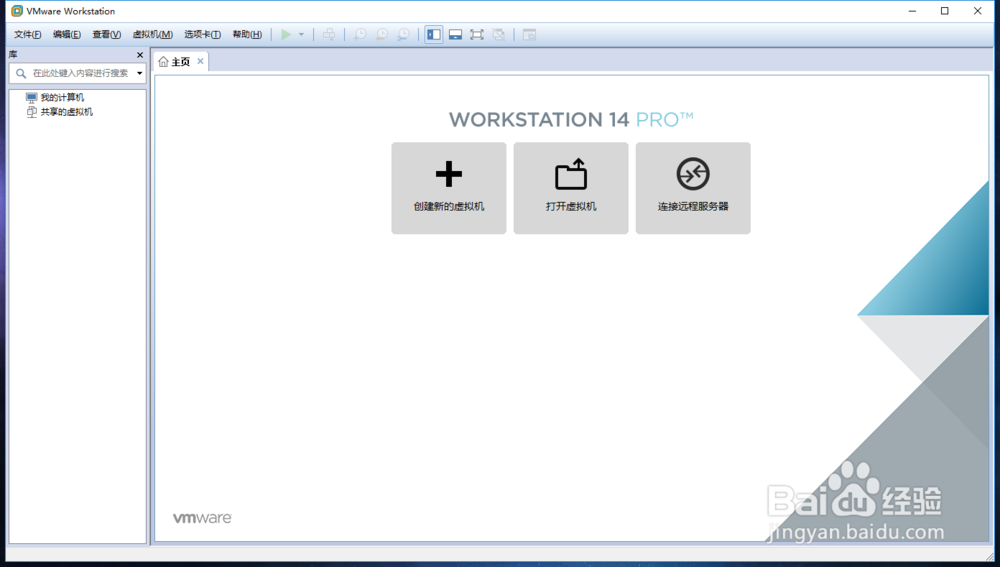Viewport: 1000px width, 567px height.
Task: Click the library search input field
Action: click(78, 73)
